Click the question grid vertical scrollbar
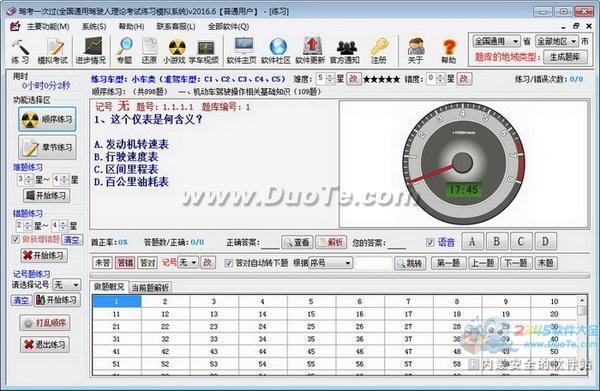 coord(582,335)
